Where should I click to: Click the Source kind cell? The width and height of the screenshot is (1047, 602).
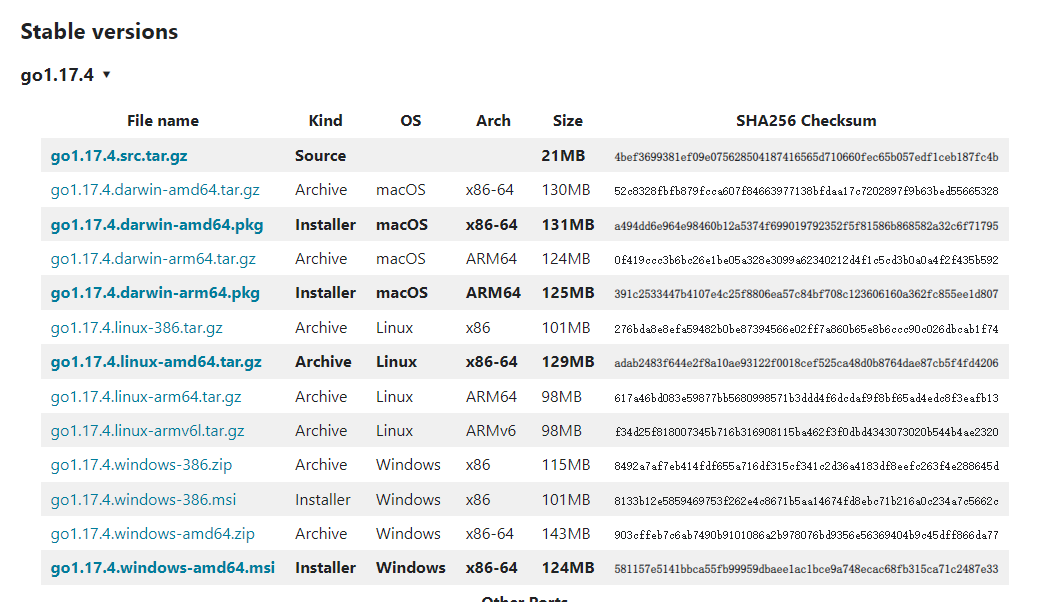(321, 156)
